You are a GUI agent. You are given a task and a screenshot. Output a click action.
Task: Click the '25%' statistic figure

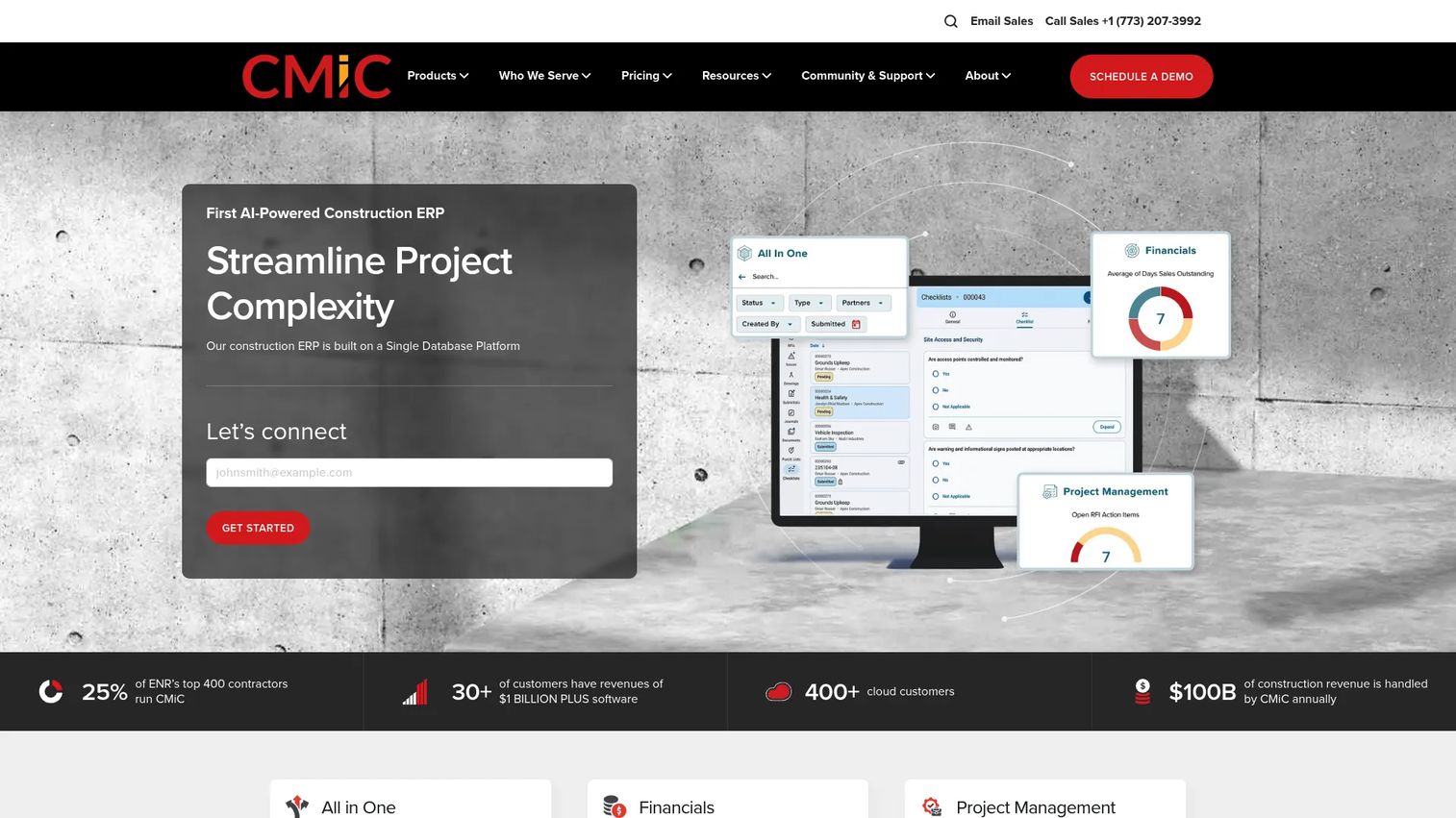(x=105, y=692)
